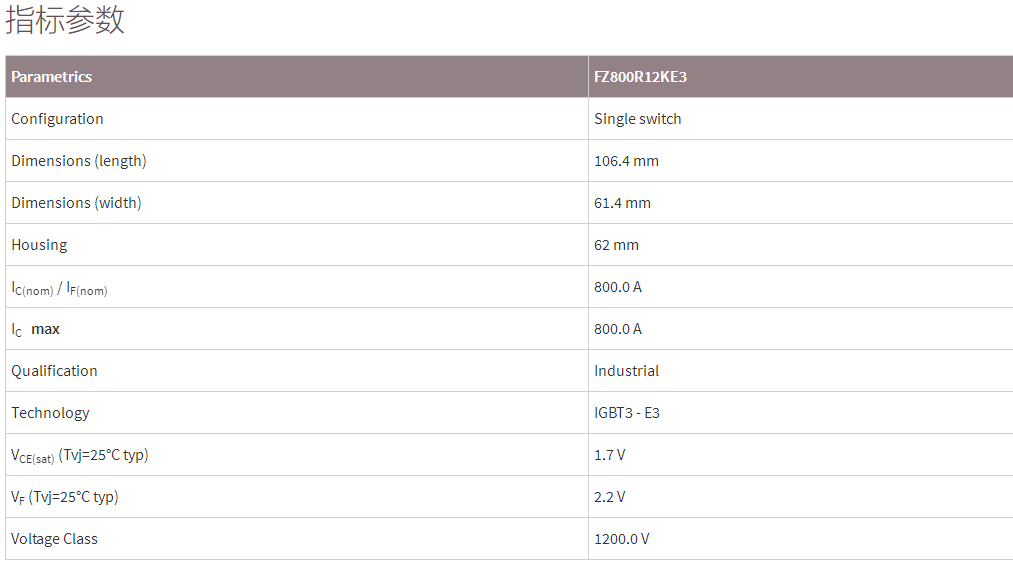Click the Voltage Class row label
This screenshot has width=1013, height=561.
click(54, 539)
